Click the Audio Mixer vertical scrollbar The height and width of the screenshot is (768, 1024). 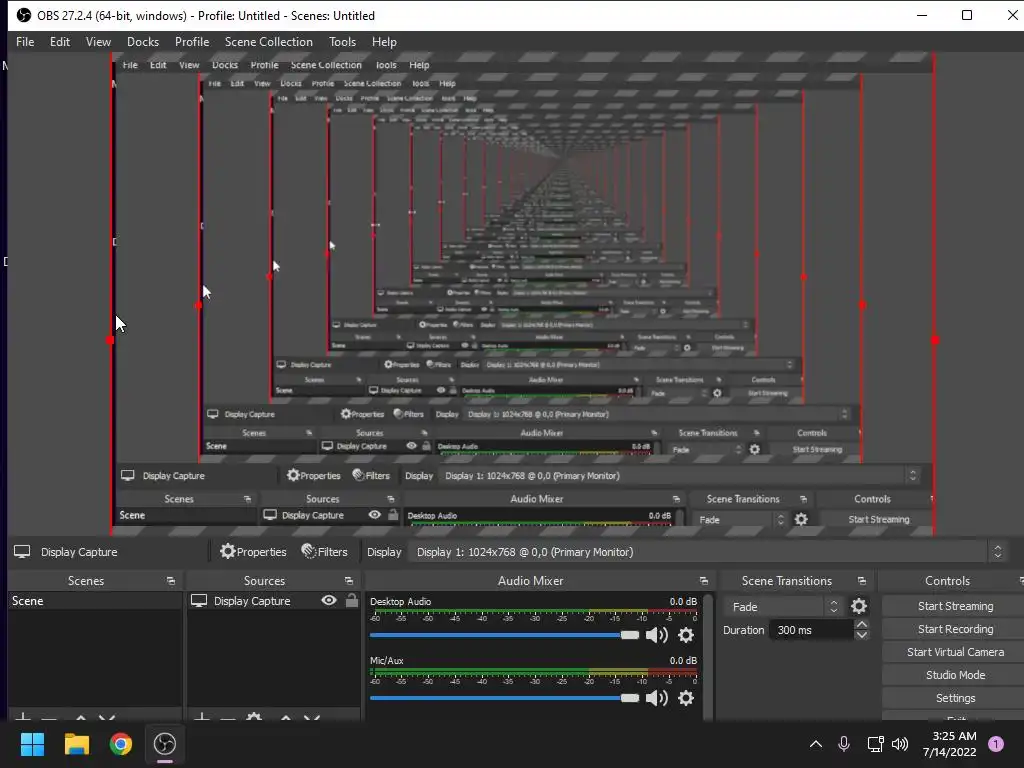click(708, 656)
